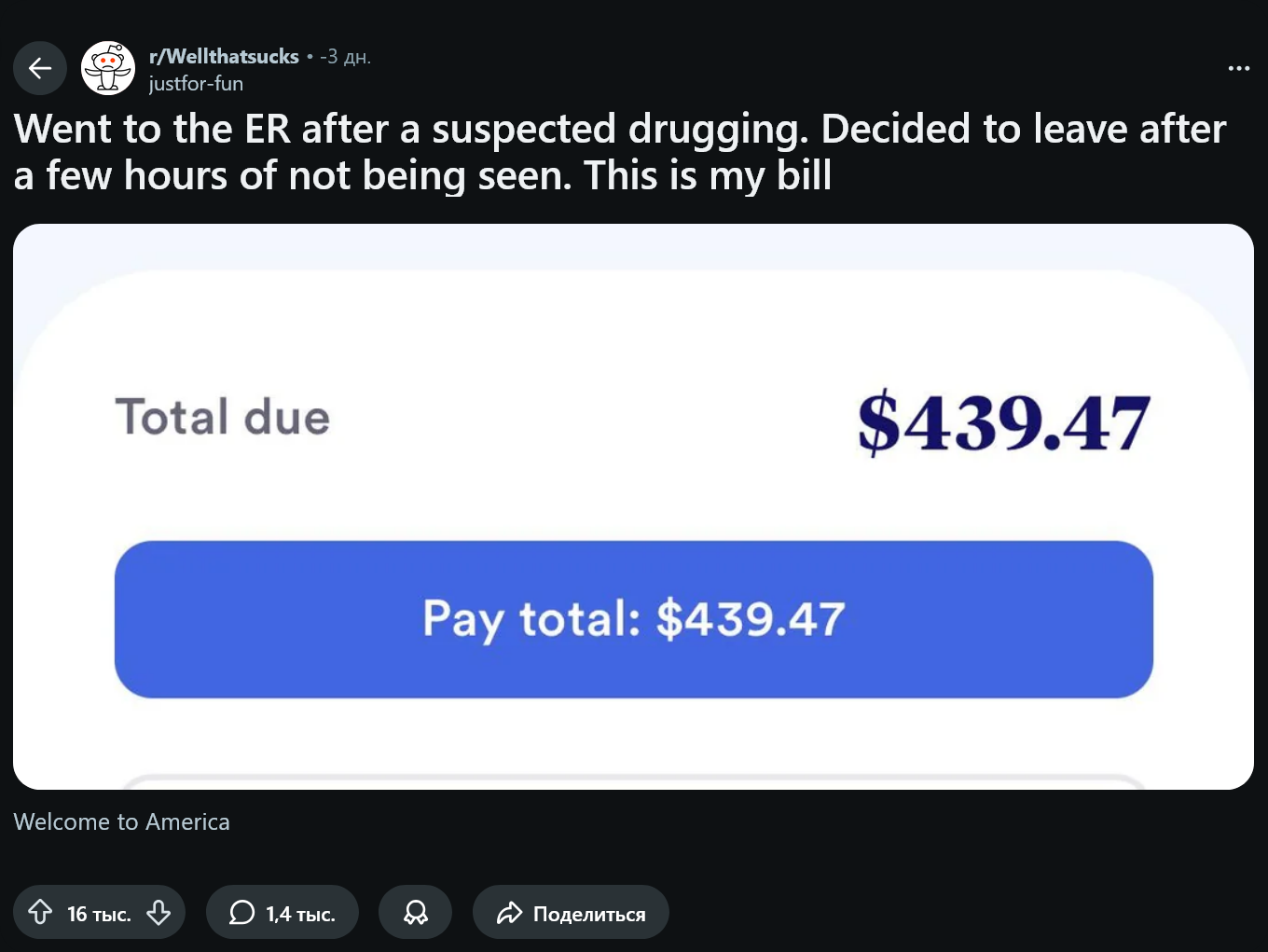Give an award using the award icon

pos(415,912)
